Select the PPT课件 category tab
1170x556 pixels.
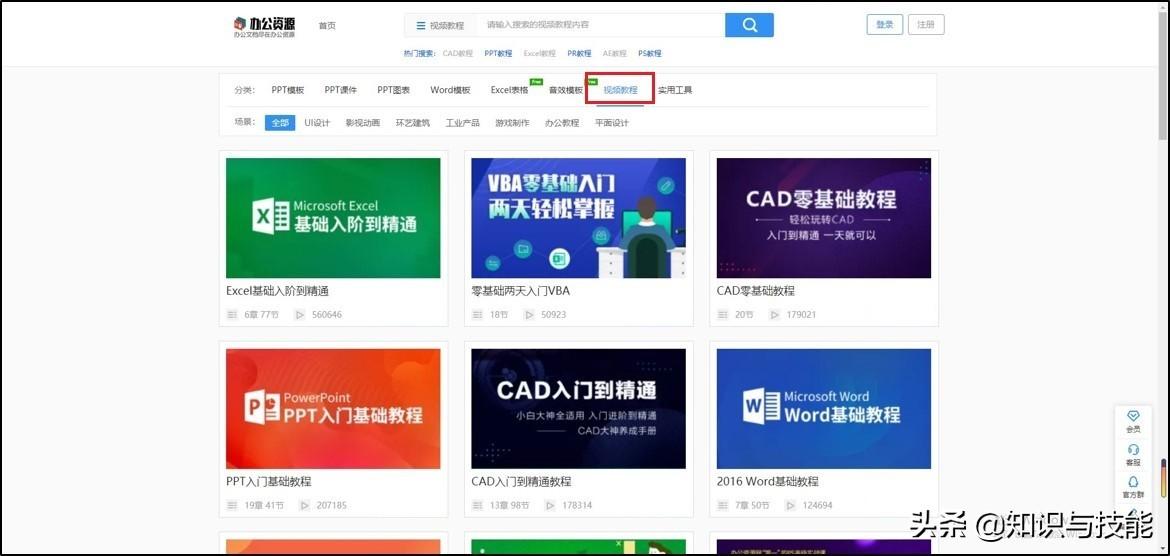point(340,90)
